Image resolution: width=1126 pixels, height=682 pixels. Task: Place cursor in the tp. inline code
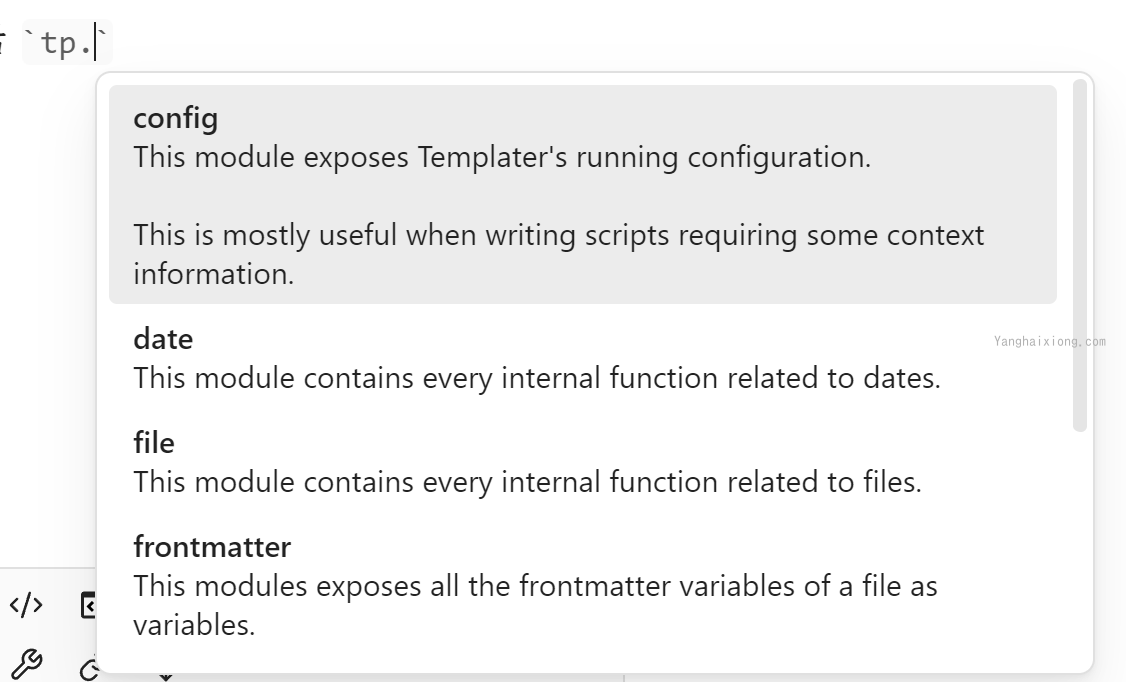pos(67,43)
